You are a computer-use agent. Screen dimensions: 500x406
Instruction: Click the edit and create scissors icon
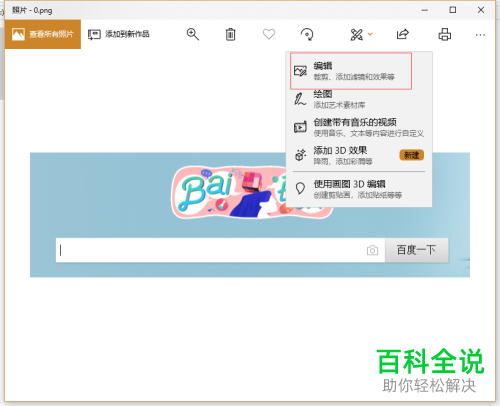tap(356, 34)
